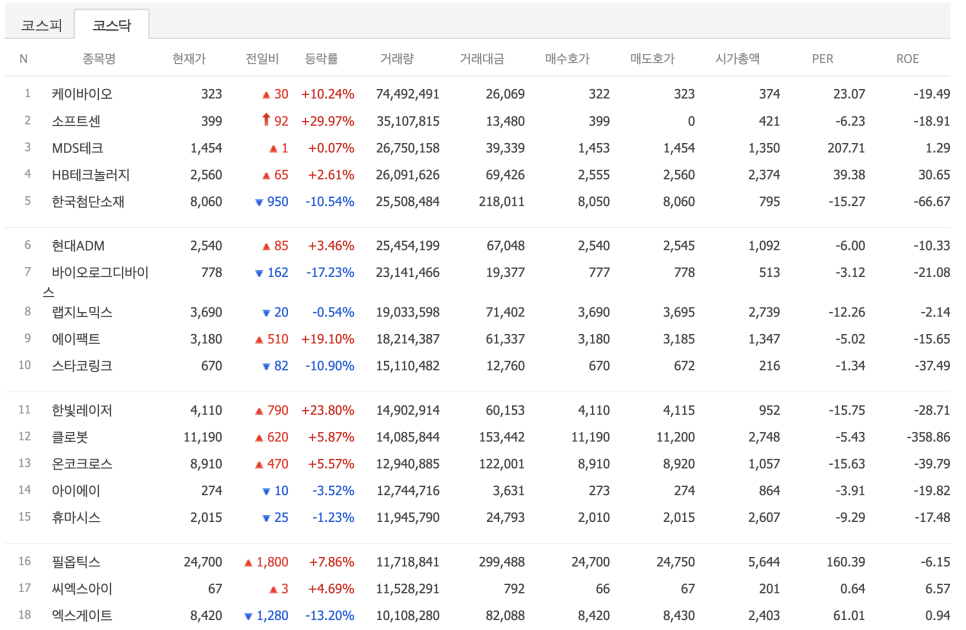Click 한빛레이저's +23.80% change rate
This screenshot has height=630, width=966.
[x=328, y=410]
